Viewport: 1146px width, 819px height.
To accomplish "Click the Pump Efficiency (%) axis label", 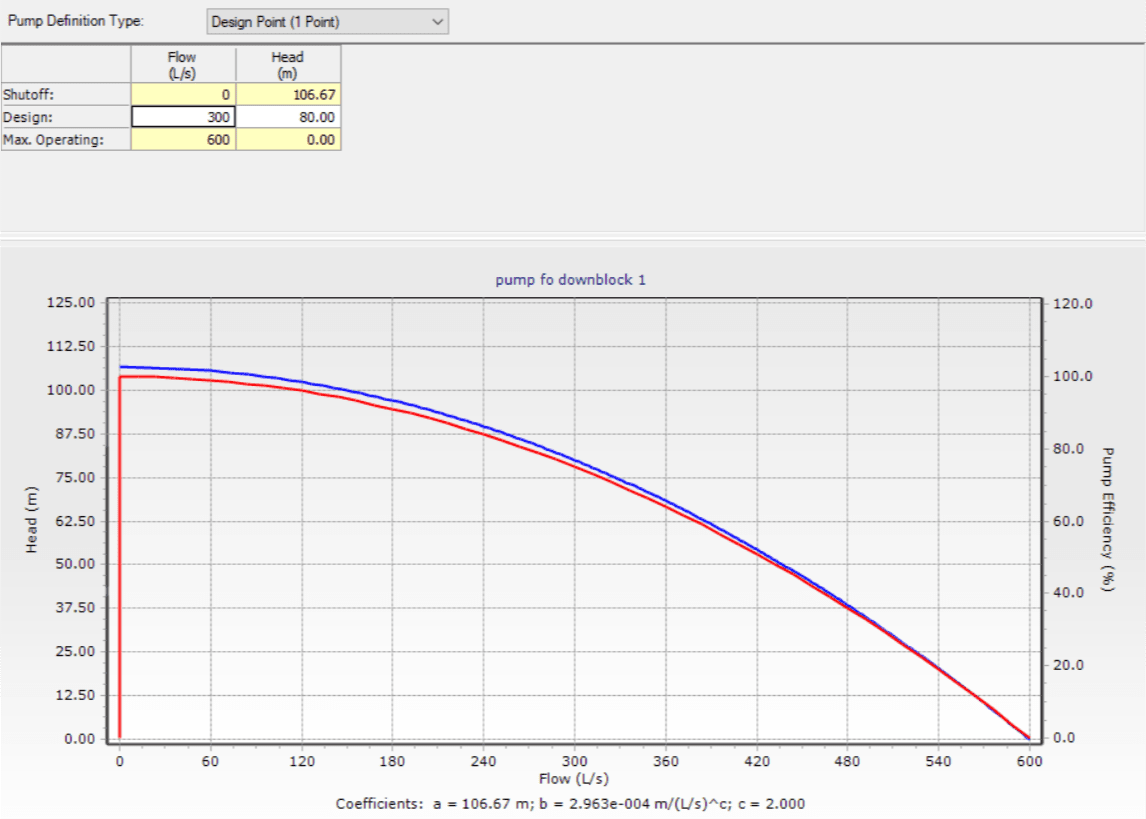I will coord(1108,519).
